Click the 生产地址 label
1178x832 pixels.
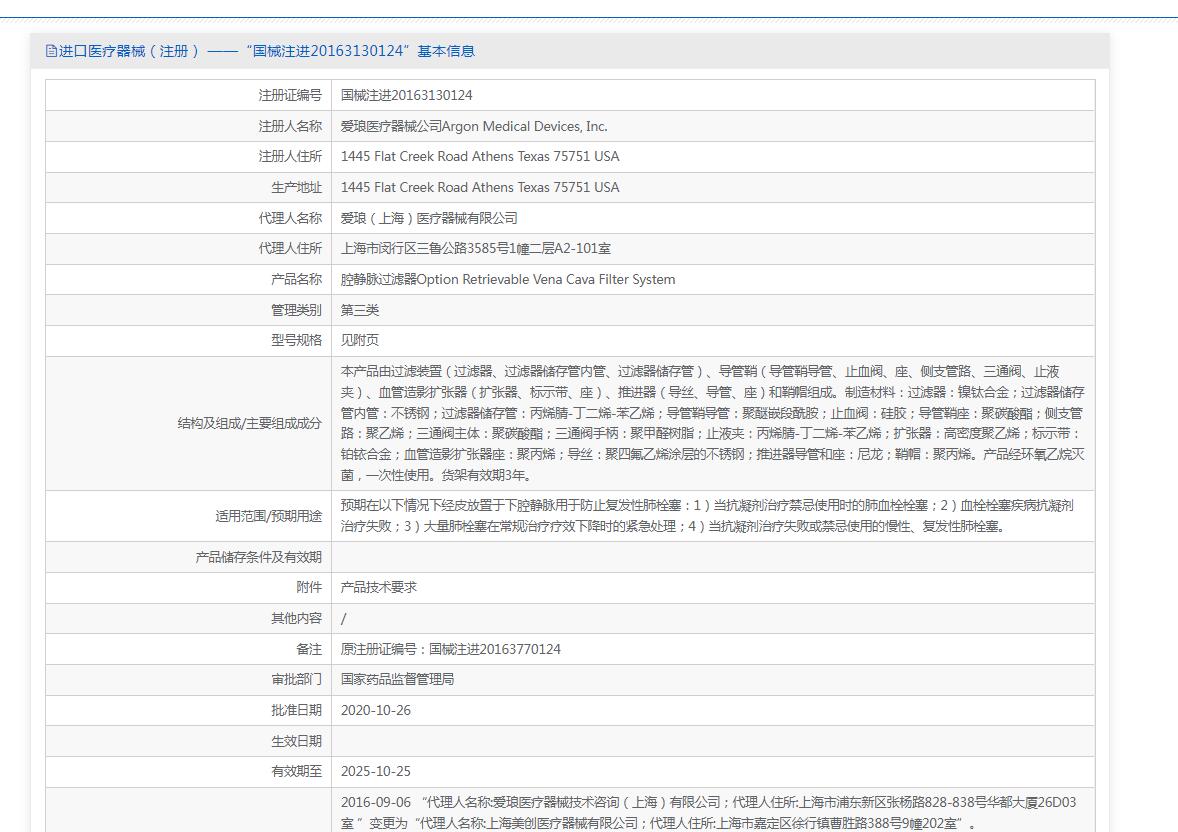(296, 187)
